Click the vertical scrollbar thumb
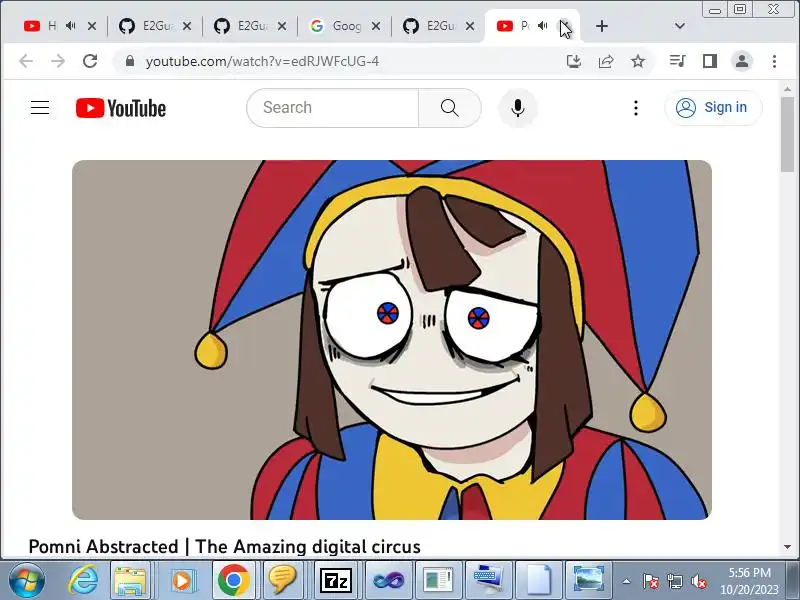 click(788, 135)
